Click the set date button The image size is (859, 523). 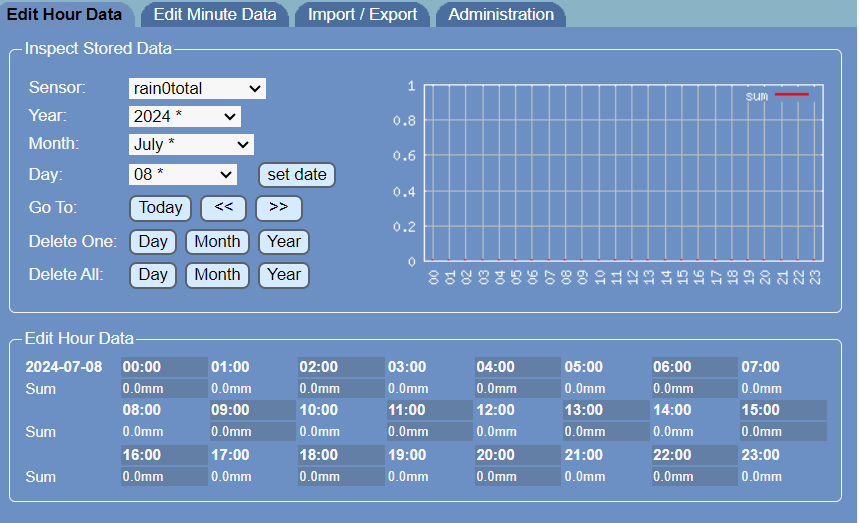point(297,175)
